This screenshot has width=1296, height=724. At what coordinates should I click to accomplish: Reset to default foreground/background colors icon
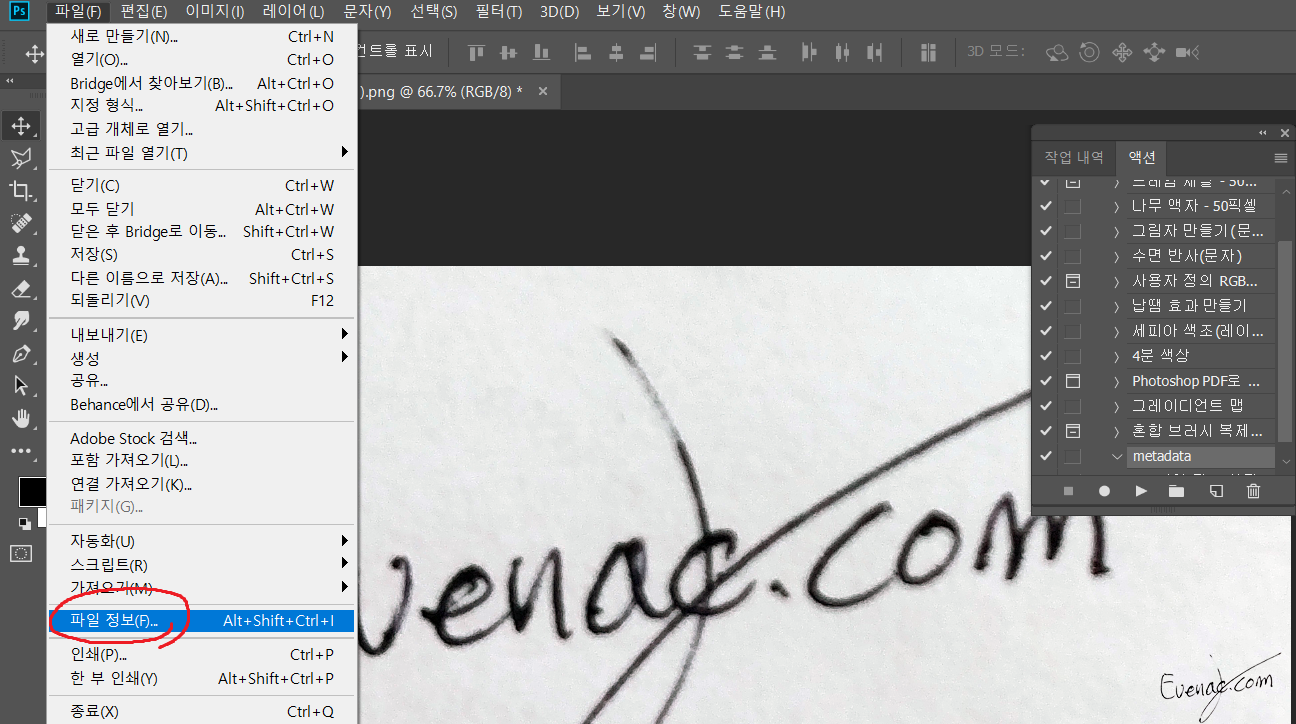click(24, 523)
